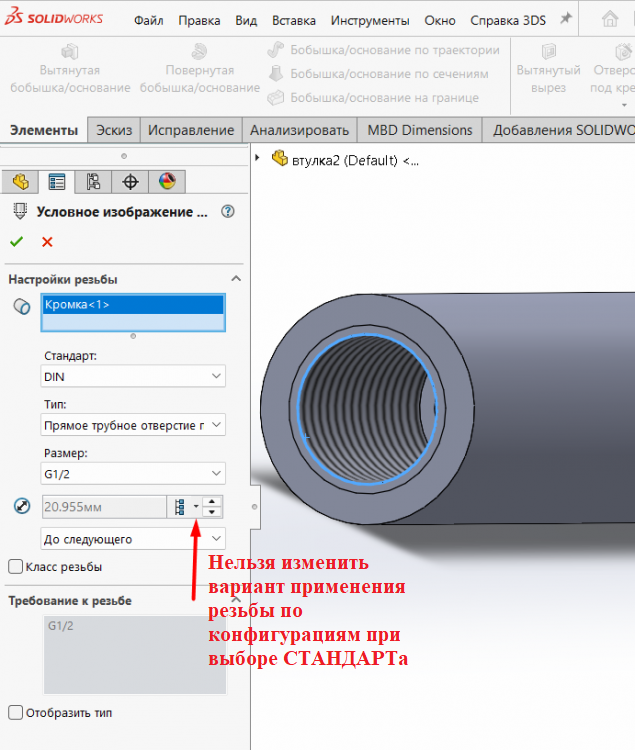Open Правка menu
The width and height of the screenshot is (635, 750).
point(199,21)
